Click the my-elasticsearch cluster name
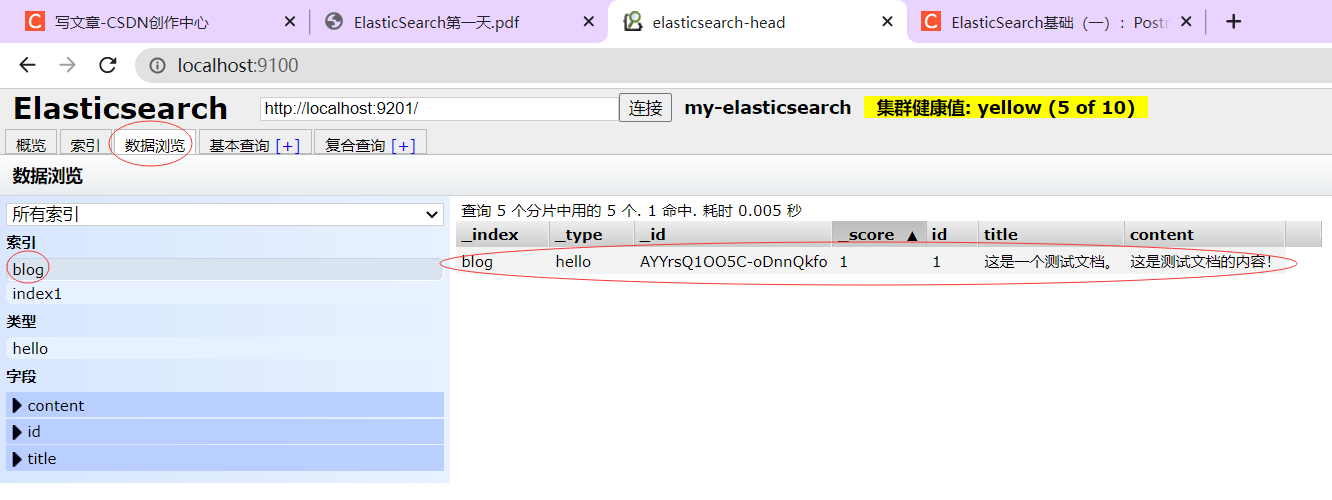 point(768,108)
